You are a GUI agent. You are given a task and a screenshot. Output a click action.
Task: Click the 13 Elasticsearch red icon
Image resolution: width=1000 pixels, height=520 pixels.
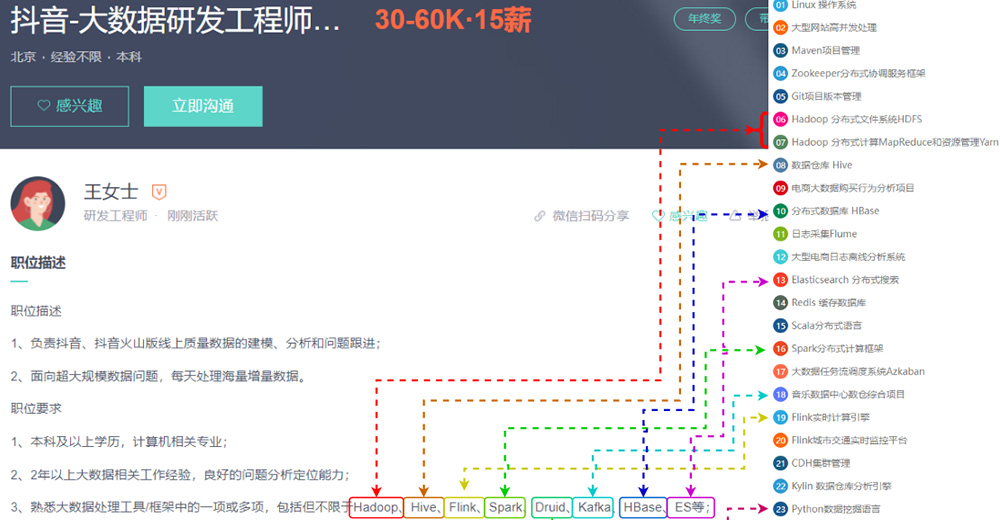coord(781,280)
